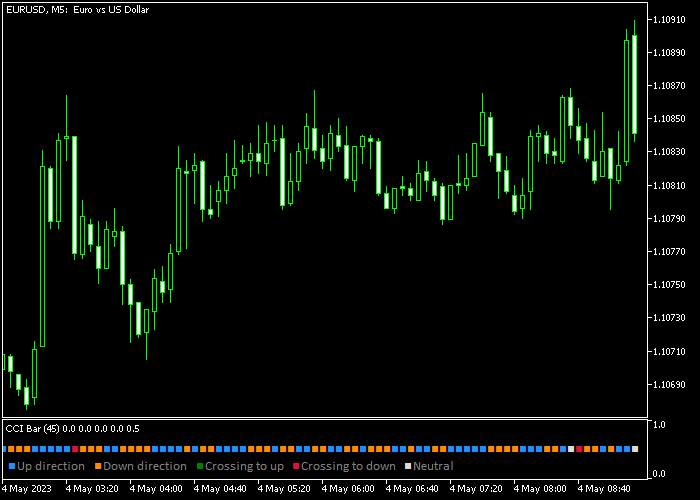Click the blue Up direction legend swatch
The image size is (700, 500).
pyautogui.click(x=12, y=467)
